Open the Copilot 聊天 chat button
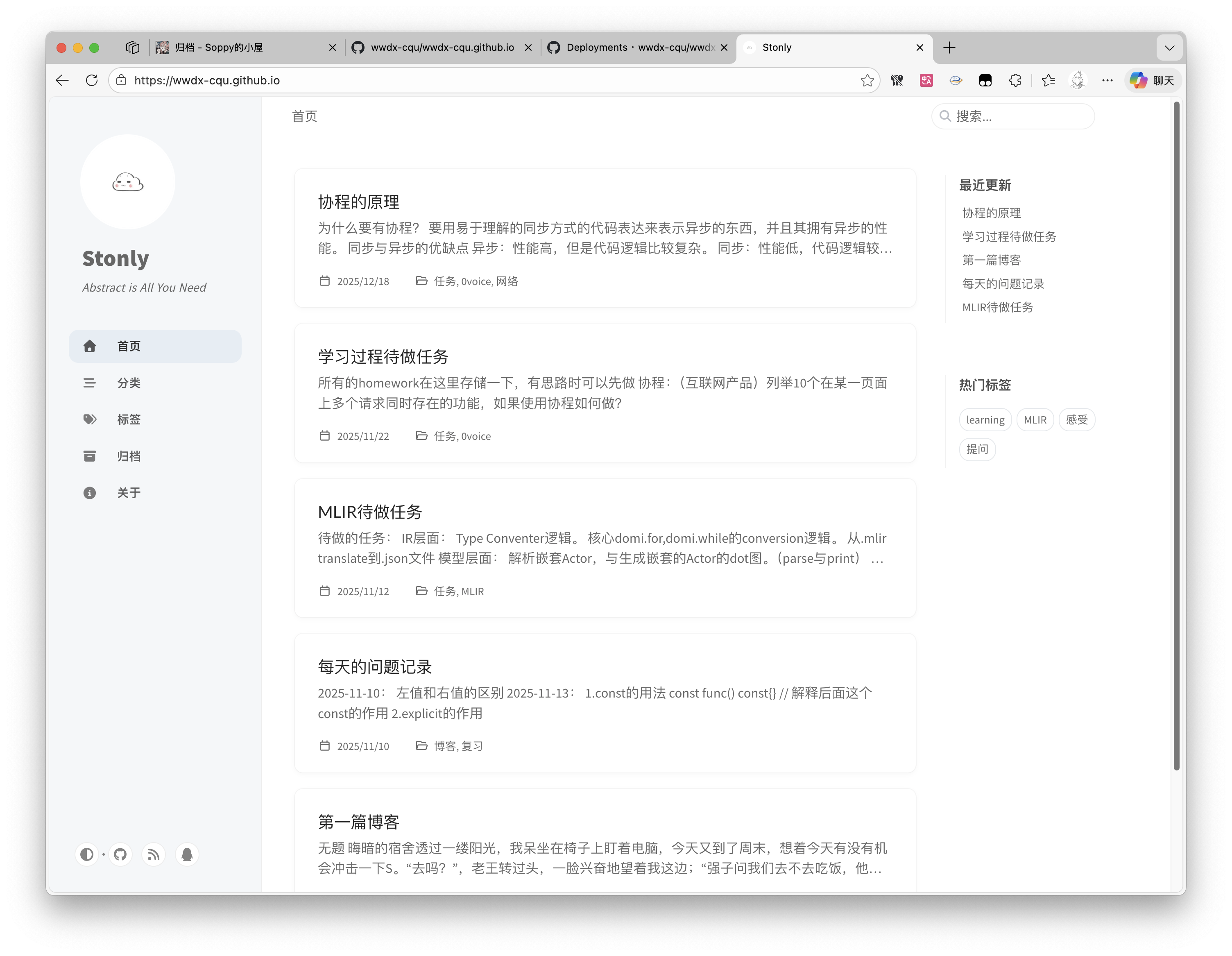Image resolution: width=1232 pixels, height=956 pixels. pos(1153,81)
